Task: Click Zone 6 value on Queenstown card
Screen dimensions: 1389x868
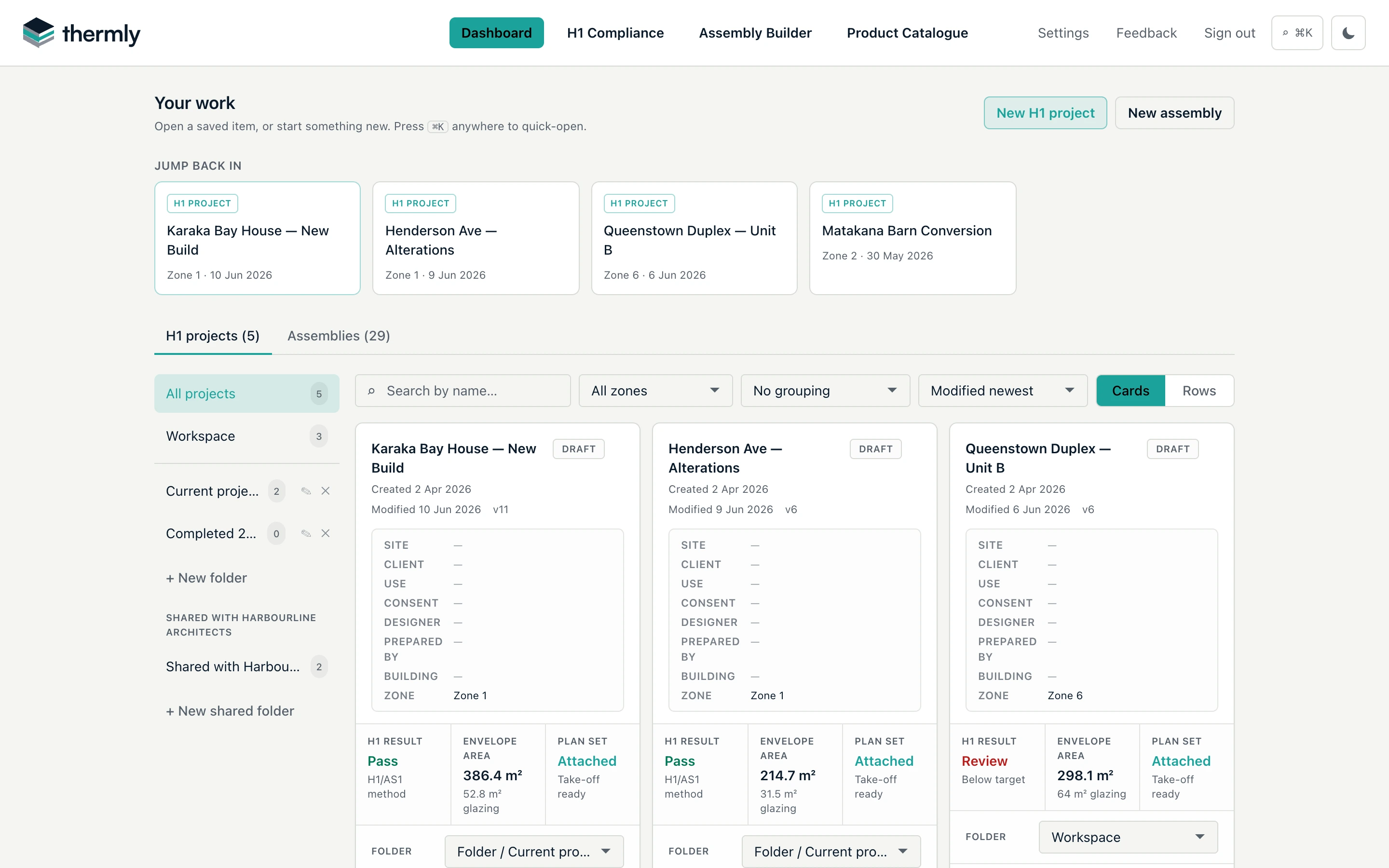Action: 1065,695
